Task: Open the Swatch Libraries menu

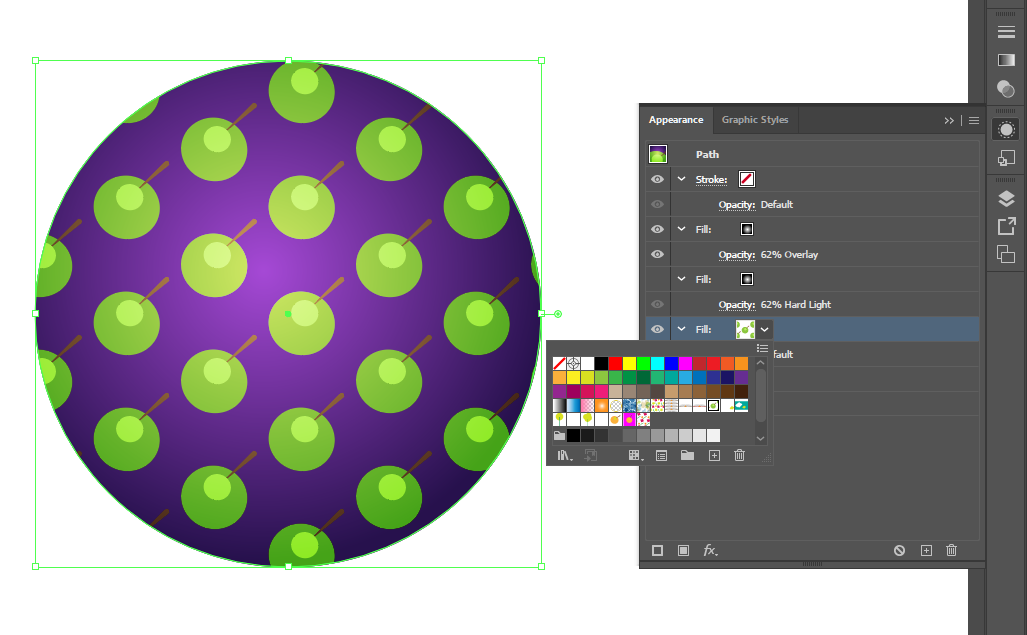Action: pos(565,456)
